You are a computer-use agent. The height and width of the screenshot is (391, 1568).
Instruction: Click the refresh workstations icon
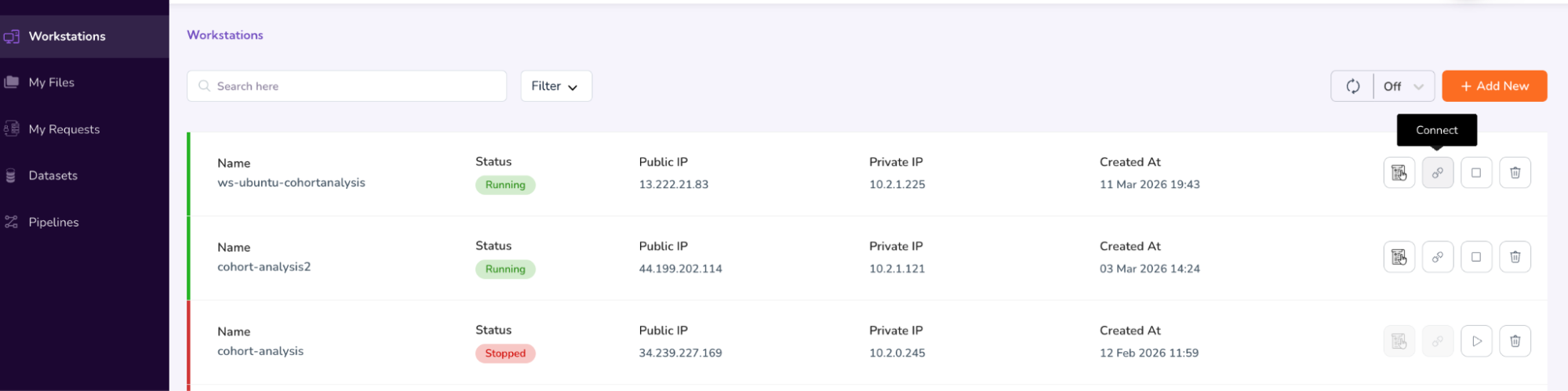[1352, 86]
